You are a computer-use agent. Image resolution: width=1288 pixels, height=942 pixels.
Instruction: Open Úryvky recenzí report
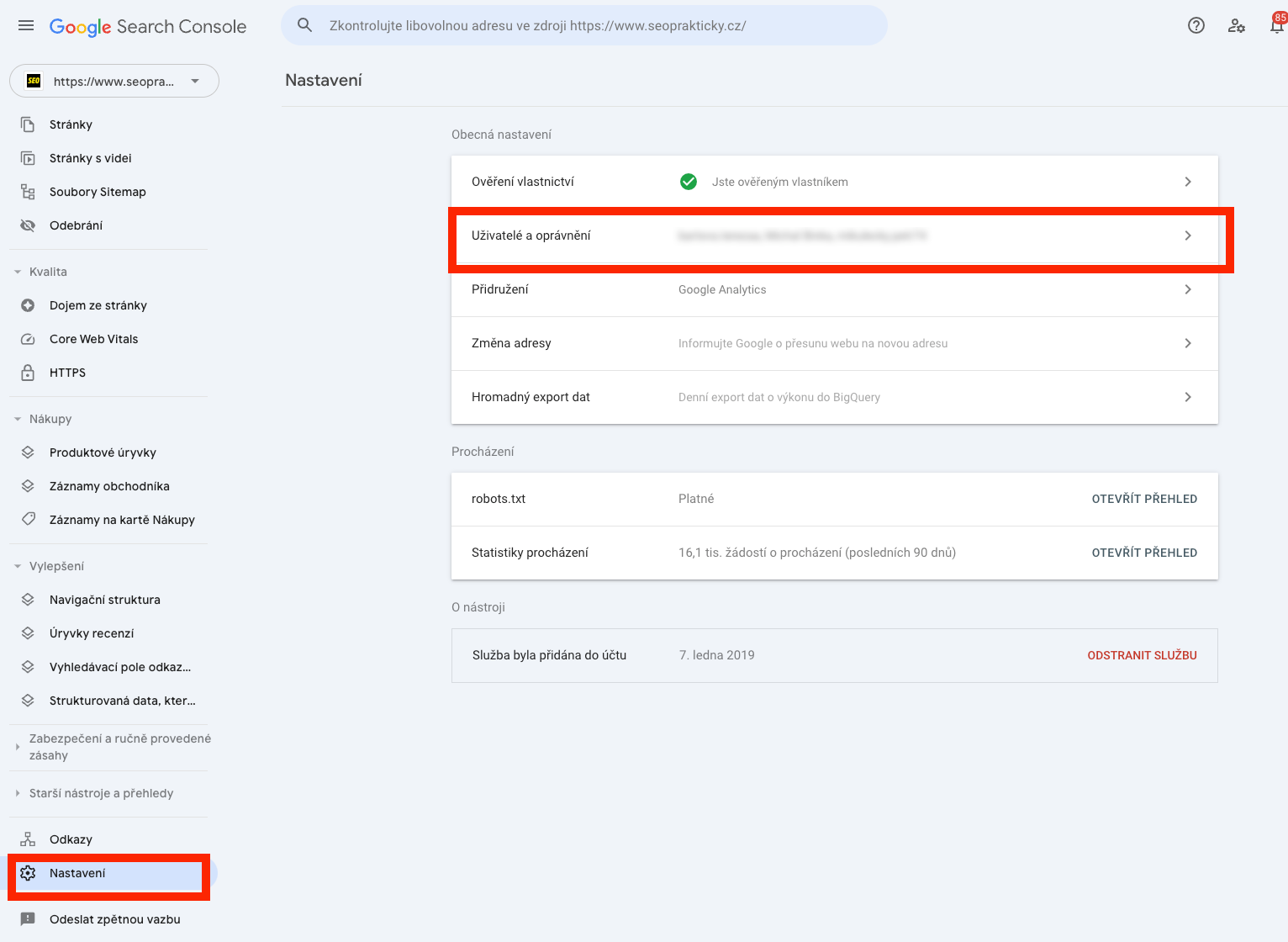click(x=92, y=633)
